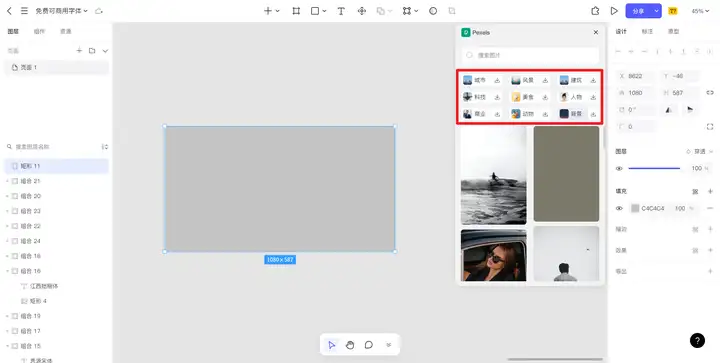Click the blue 分享 share button
Image resolution: width=720 pixels, height=363 pixels.
639,11
